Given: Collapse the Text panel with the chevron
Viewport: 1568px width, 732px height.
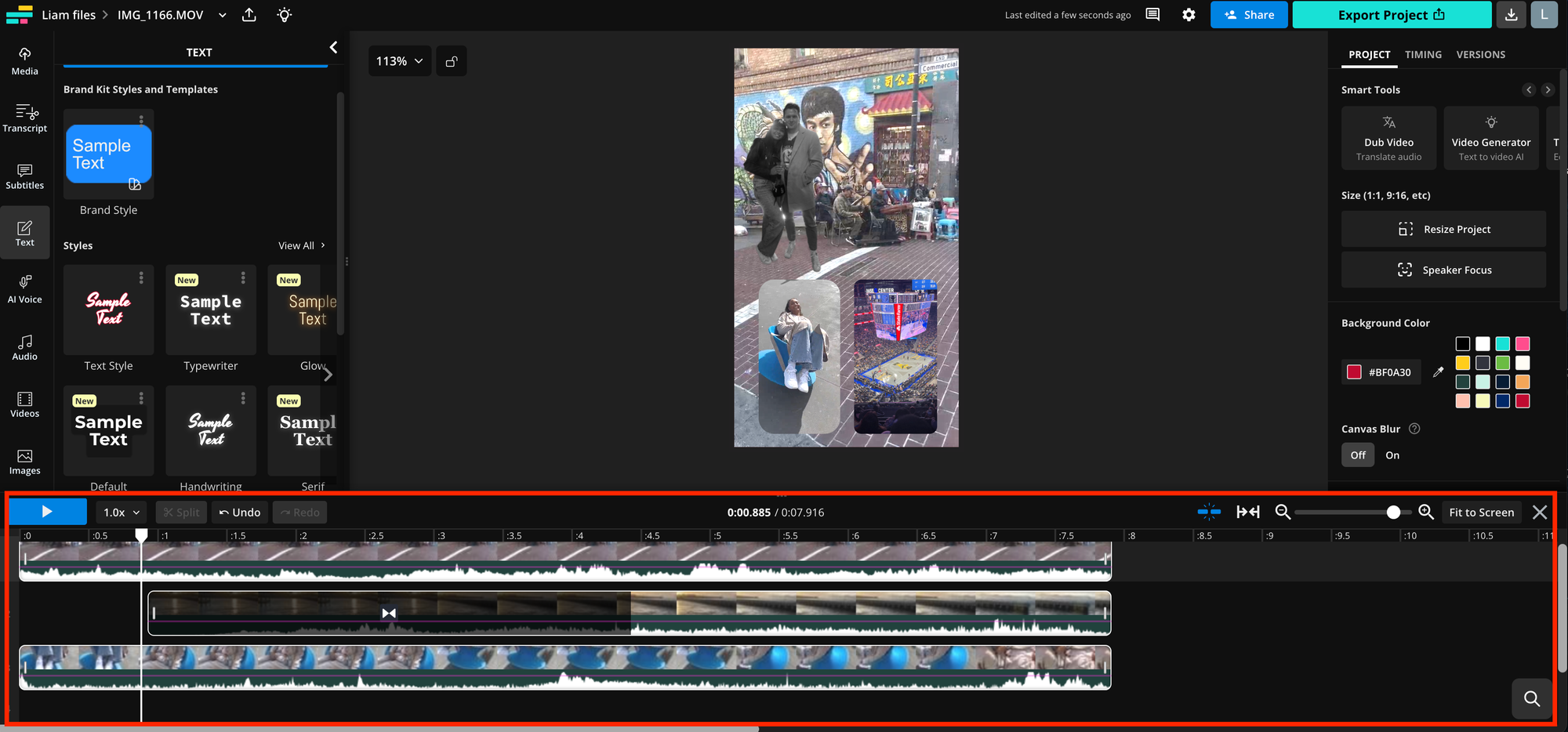Looking at the screenshot, I should [333, 48].
